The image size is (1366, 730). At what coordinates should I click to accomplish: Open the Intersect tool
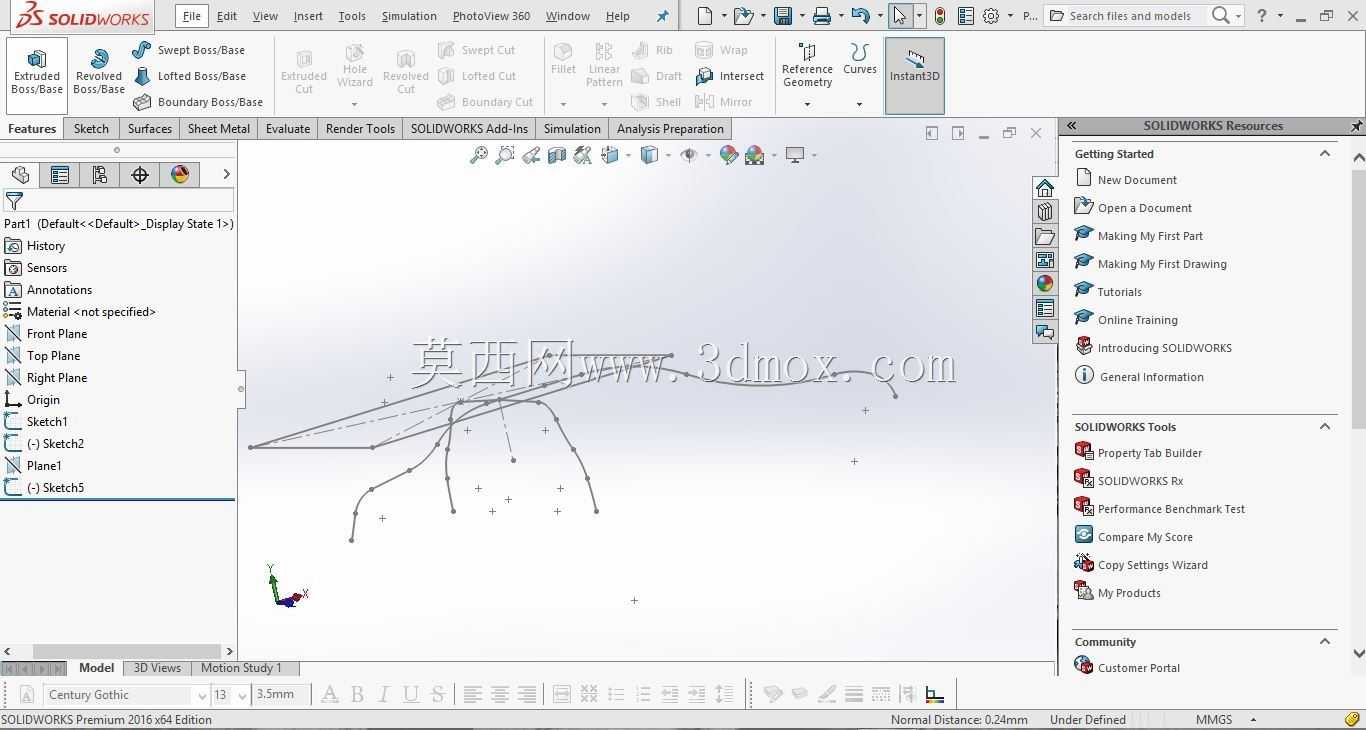pyautogui.click(x=730, y=76)
